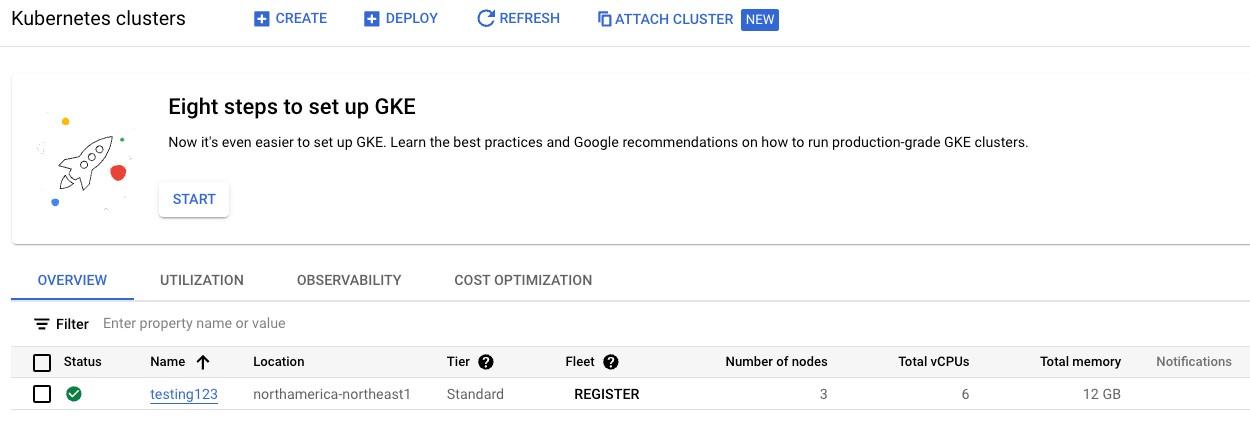Go to the Cost Optimization tab
Screen dimensions: 1250x442
click(x=523, y=280)
